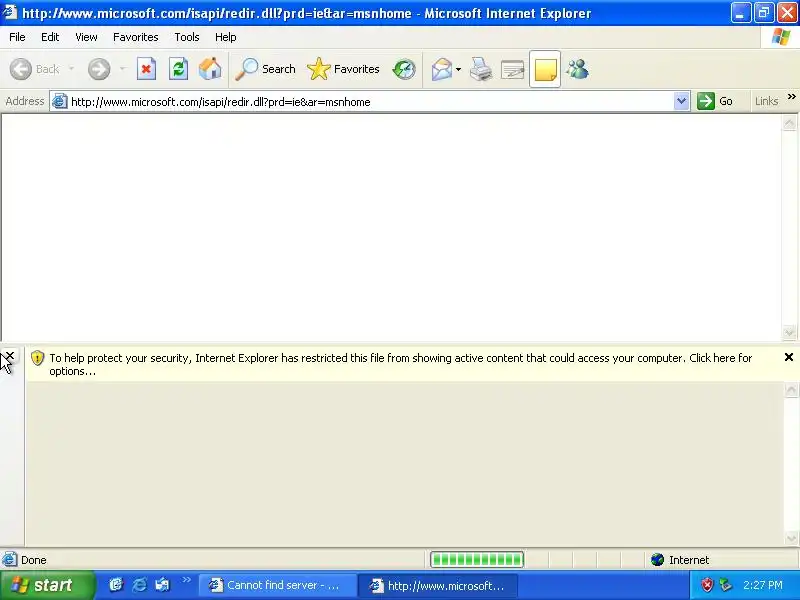
Task: Click the Mail envelope toolbar icon
Action: tap(442, 69)
